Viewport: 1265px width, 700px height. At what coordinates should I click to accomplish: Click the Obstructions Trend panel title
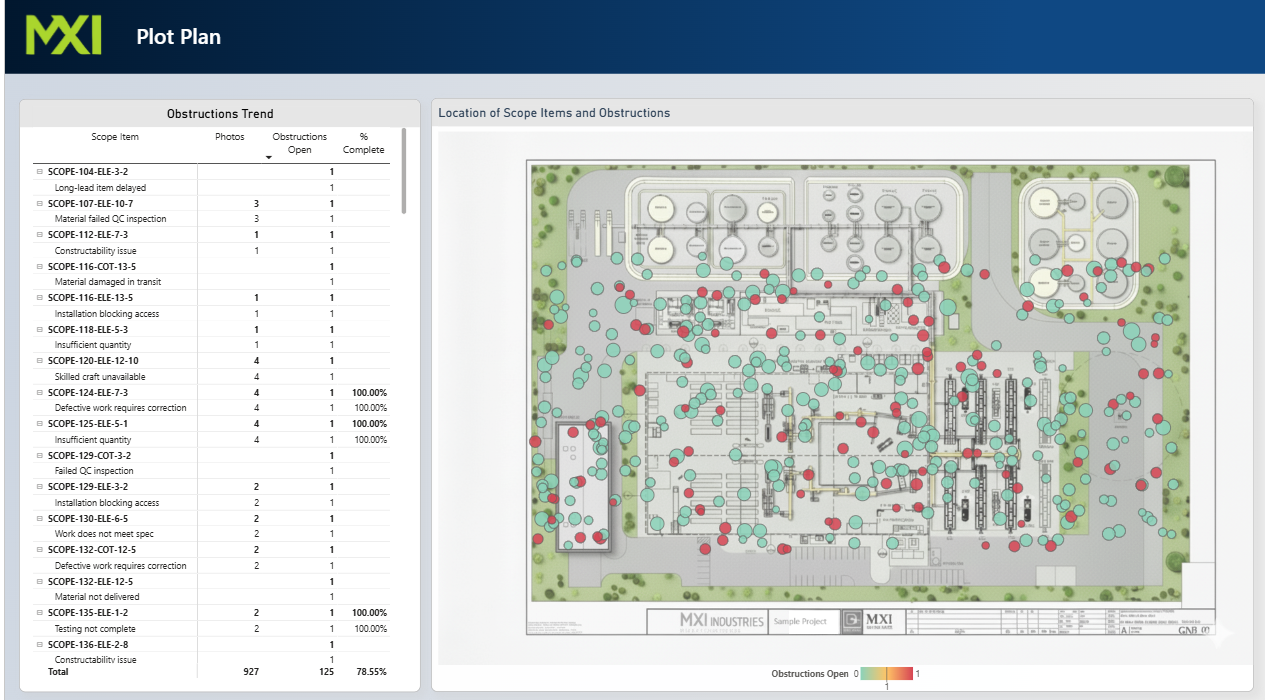[x=220, y=114]
